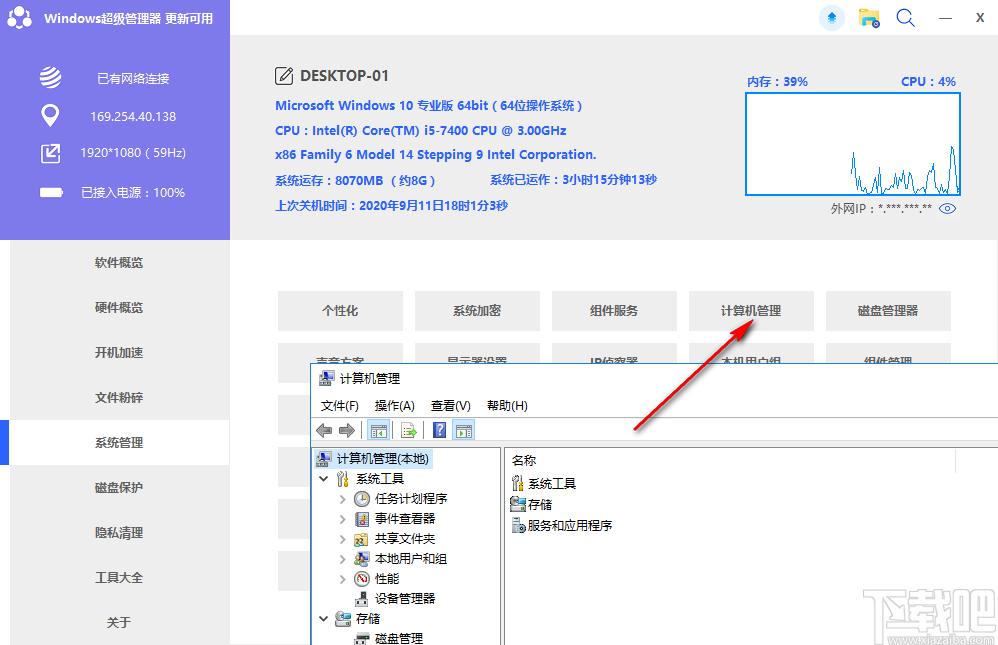Click 服务和应用程序 icon in right pane
This screenshot has height=645, width=998.
518,525
